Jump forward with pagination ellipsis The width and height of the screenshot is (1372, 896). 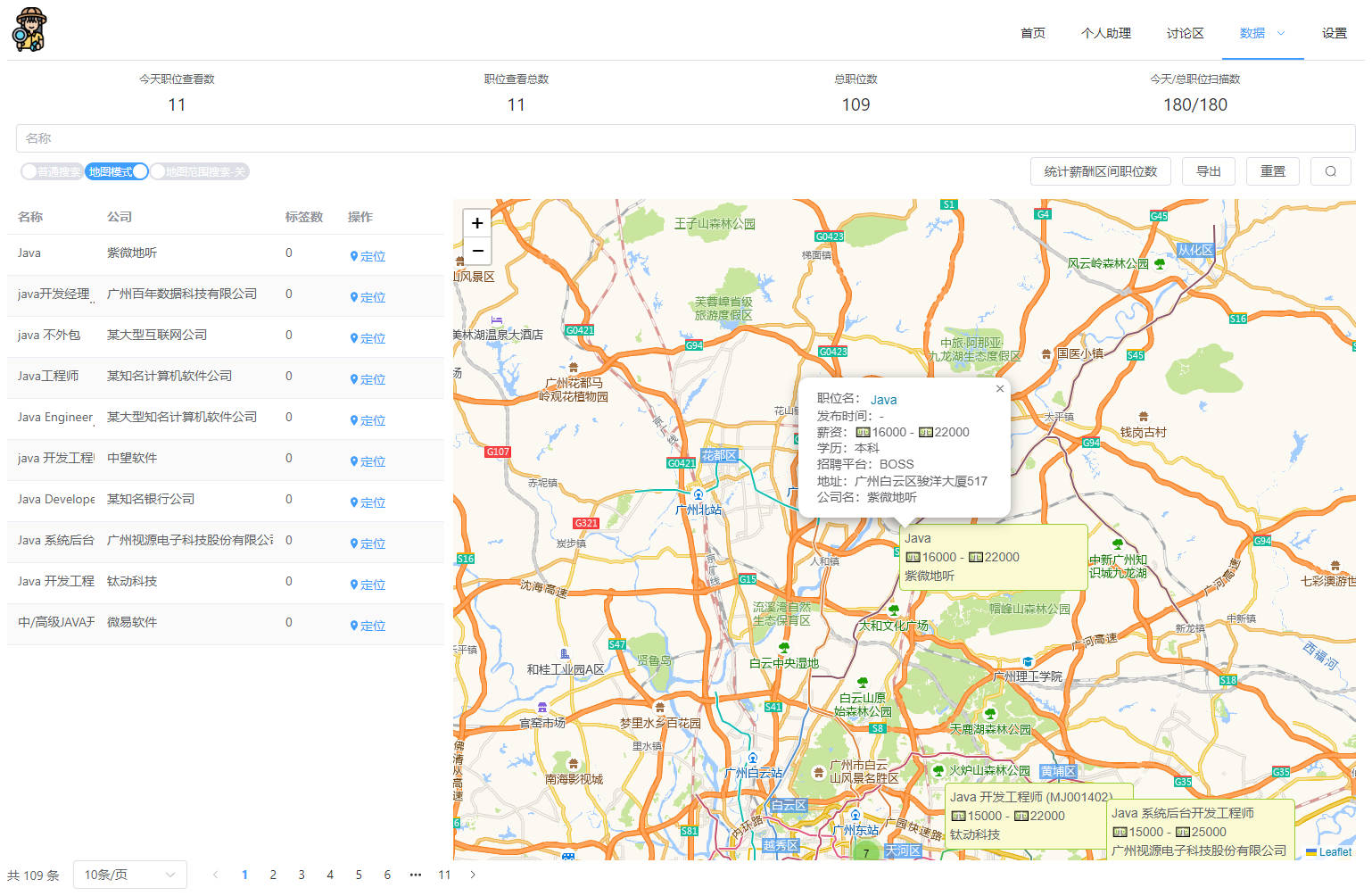tap(416, 875)
